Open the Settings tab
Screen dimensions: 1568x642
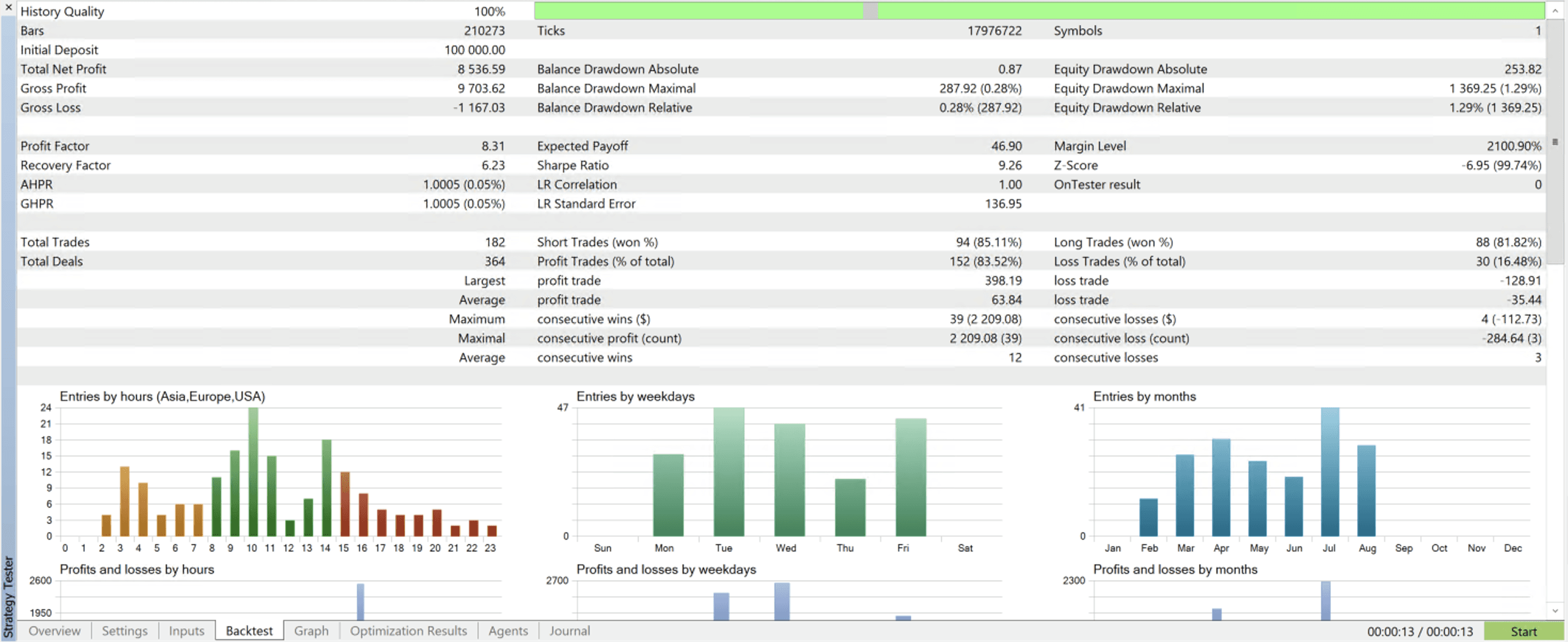point(124,630)
